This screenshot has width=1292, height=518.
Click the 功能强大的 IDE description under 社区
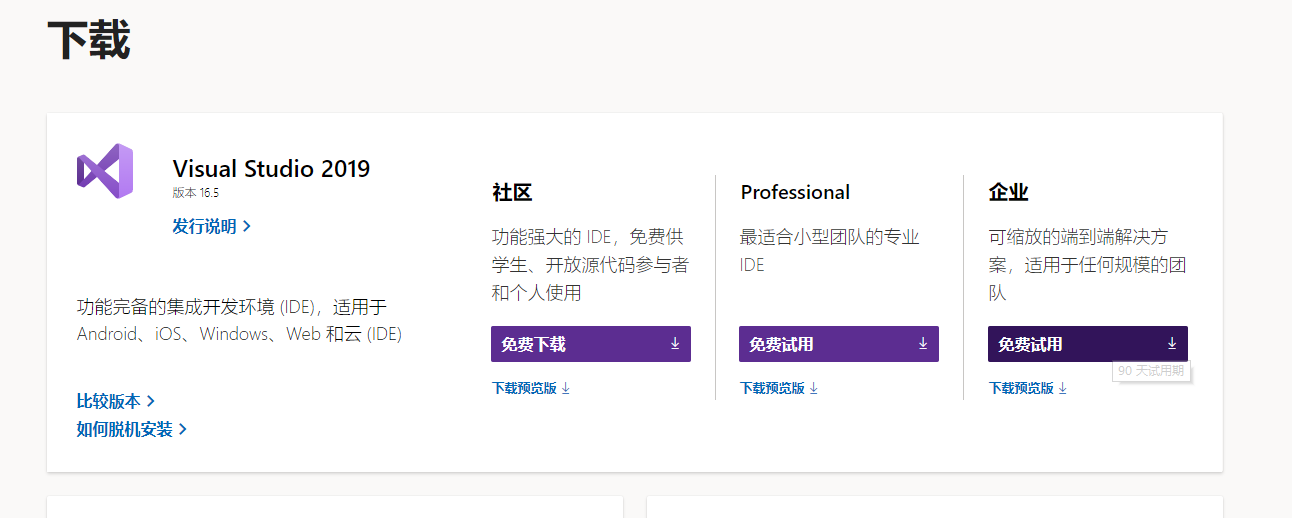click(590, 265)
